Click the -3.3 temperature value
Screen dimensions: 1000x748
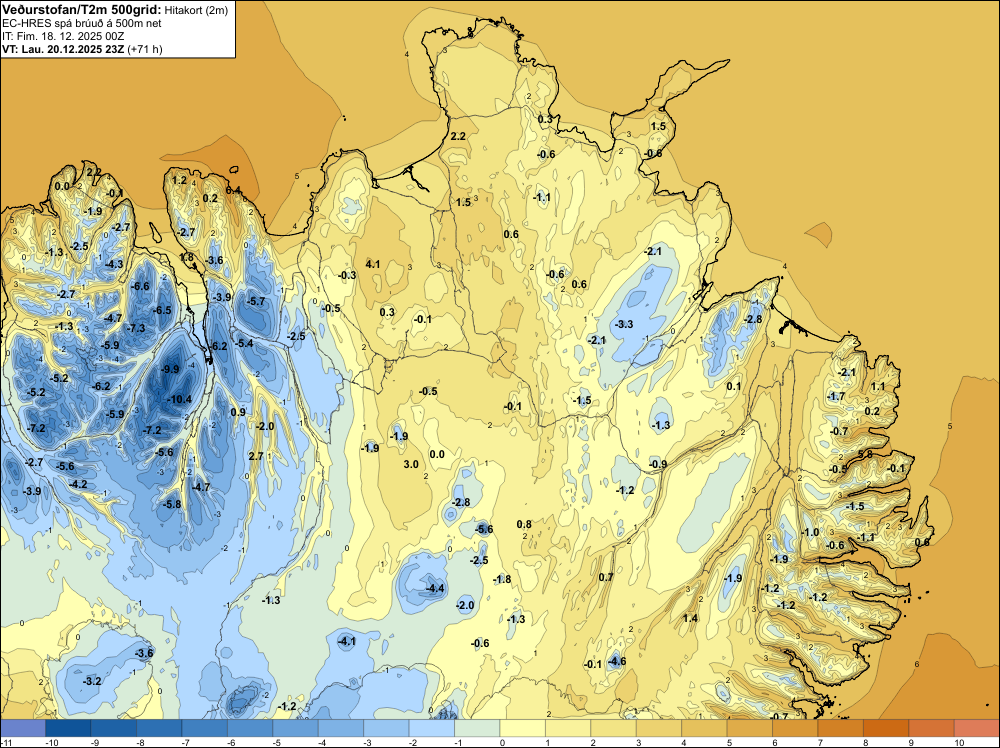click(x=624, y=324)
